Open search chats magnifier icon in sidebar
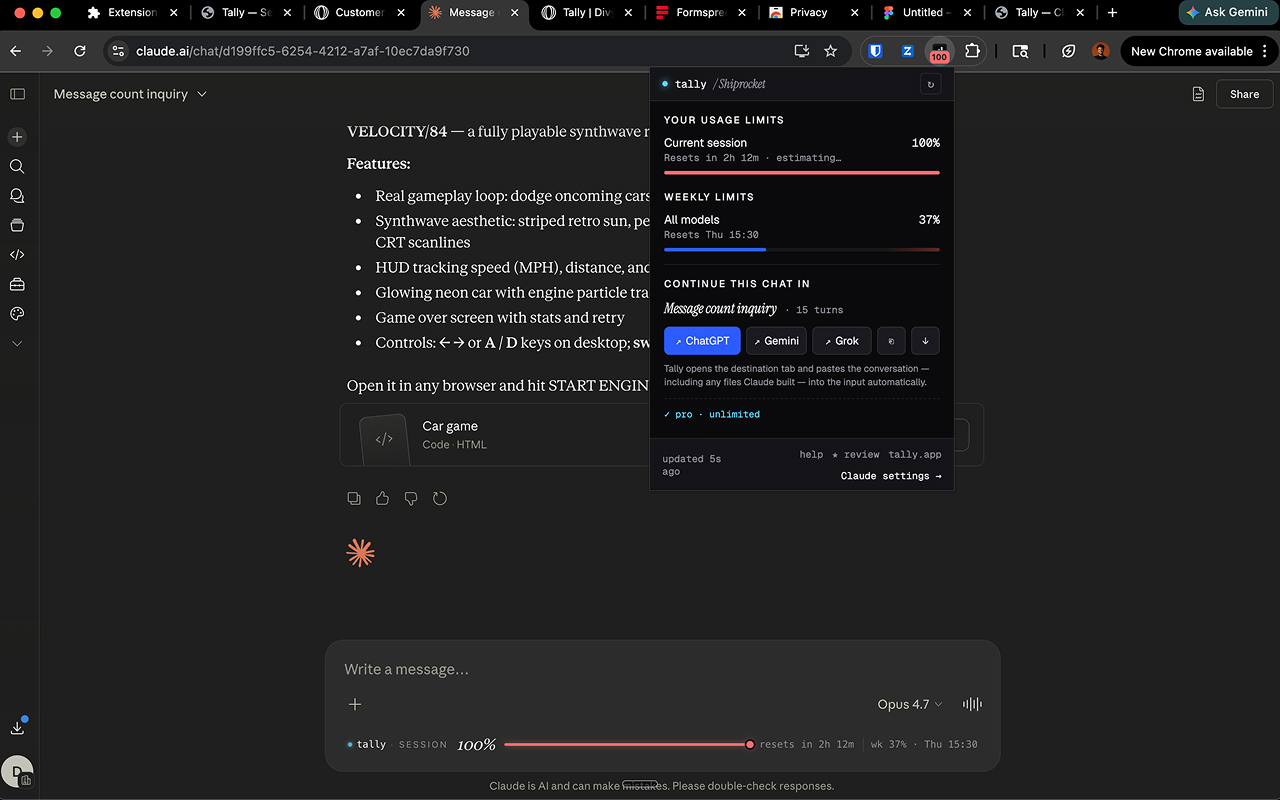 coord(17,166)
